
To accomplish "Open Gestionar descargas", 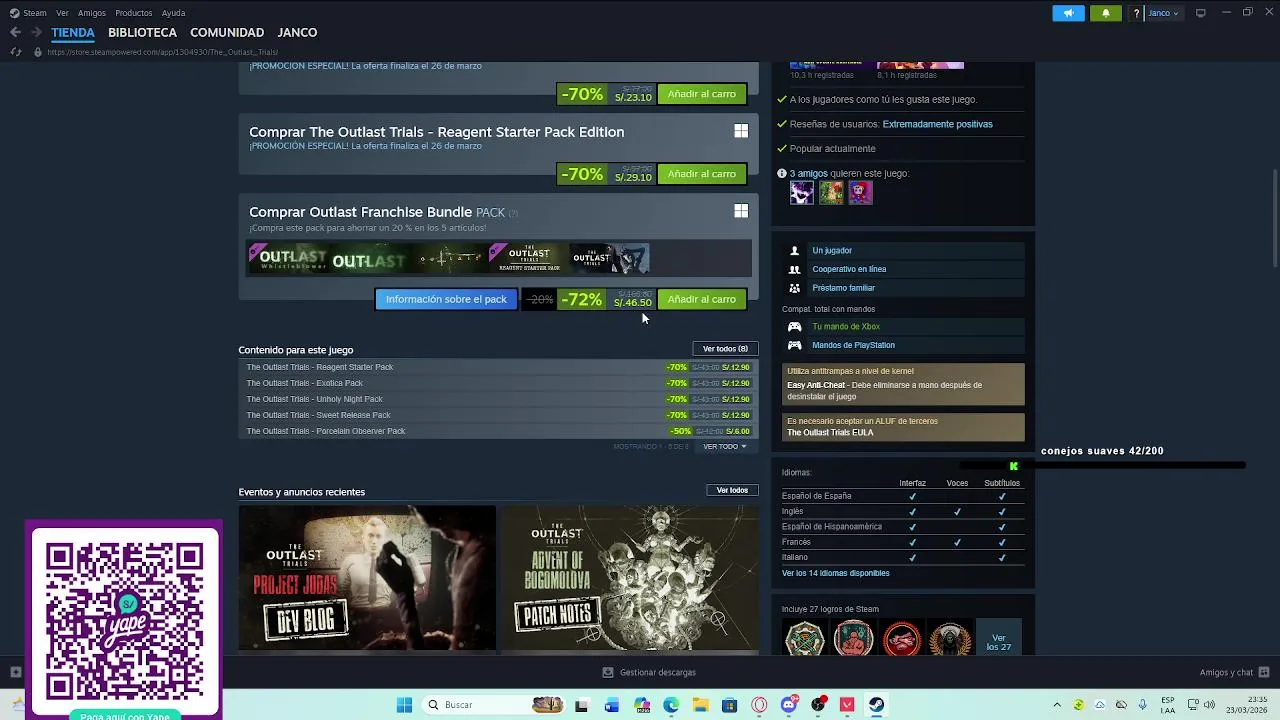I will (x=649, y=672).
